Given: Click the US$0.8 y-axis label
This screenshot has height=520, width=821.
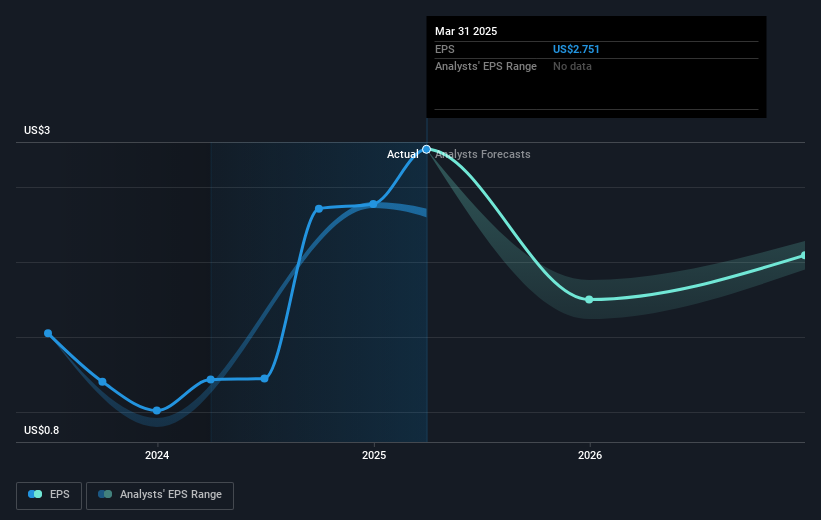Looking at the screenshot, I should pyautogui.click(x=41, y=430).
